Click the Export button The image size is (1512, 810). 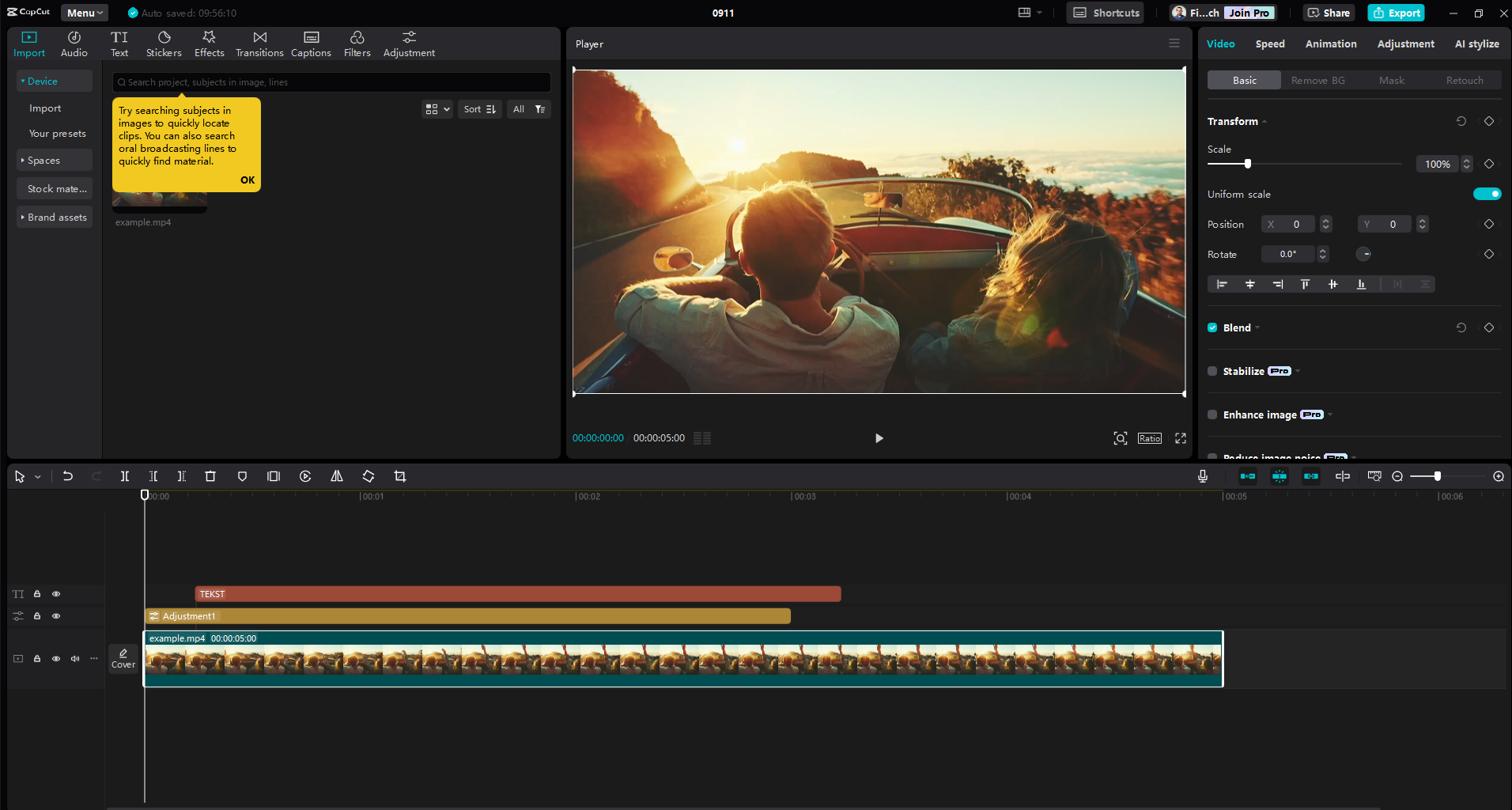click(1397, 13)
